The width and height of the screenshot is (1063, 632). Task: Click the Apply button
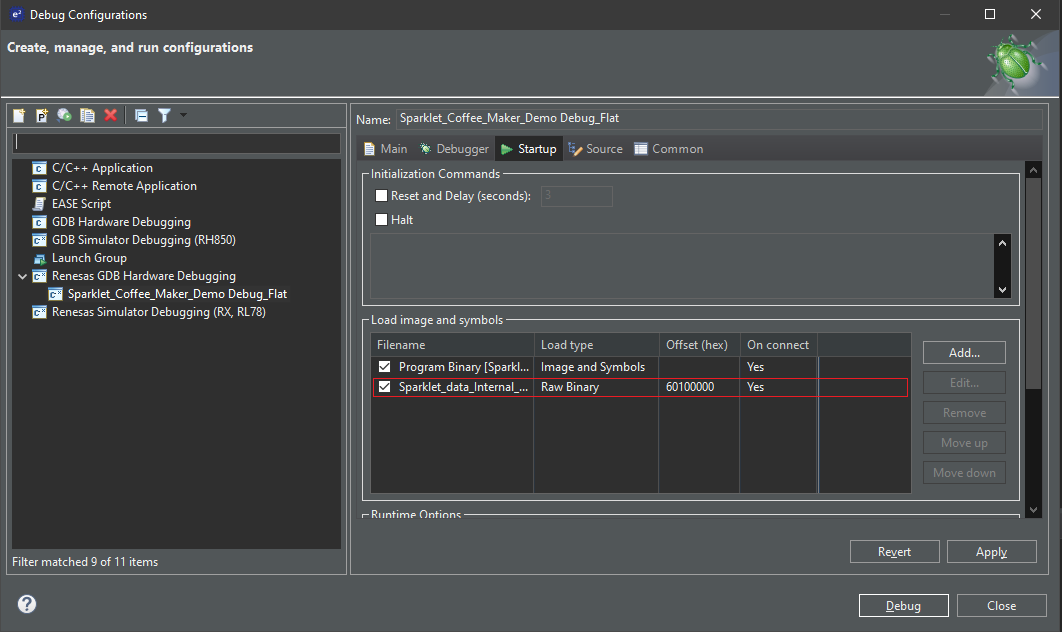(991, 552)
